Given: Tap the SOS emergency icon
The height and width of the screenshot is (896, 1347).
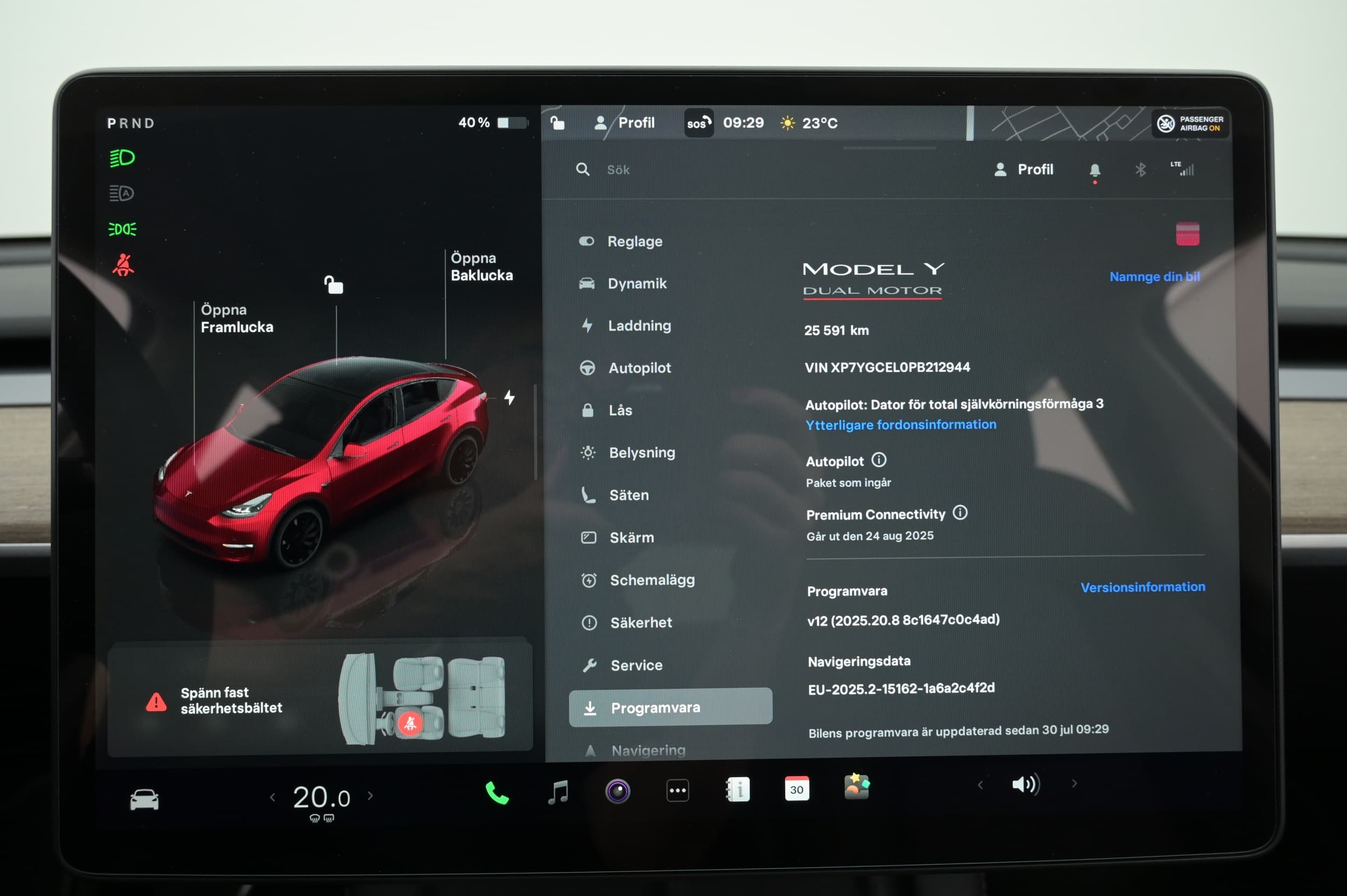Looking at the screenshot, I should click(698, 123).
